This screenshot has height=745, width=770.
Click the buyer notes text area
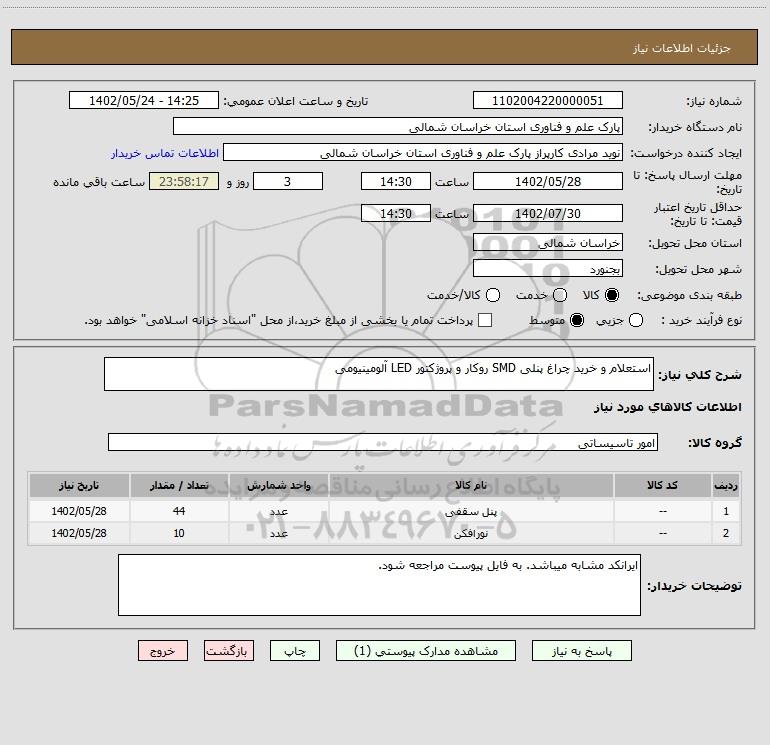click(379, 585)
